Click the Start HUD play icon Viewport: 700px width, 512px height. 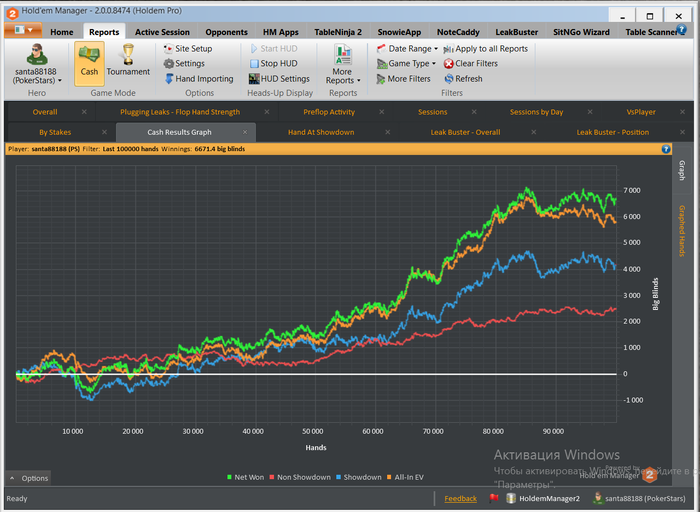coord(254,49)
